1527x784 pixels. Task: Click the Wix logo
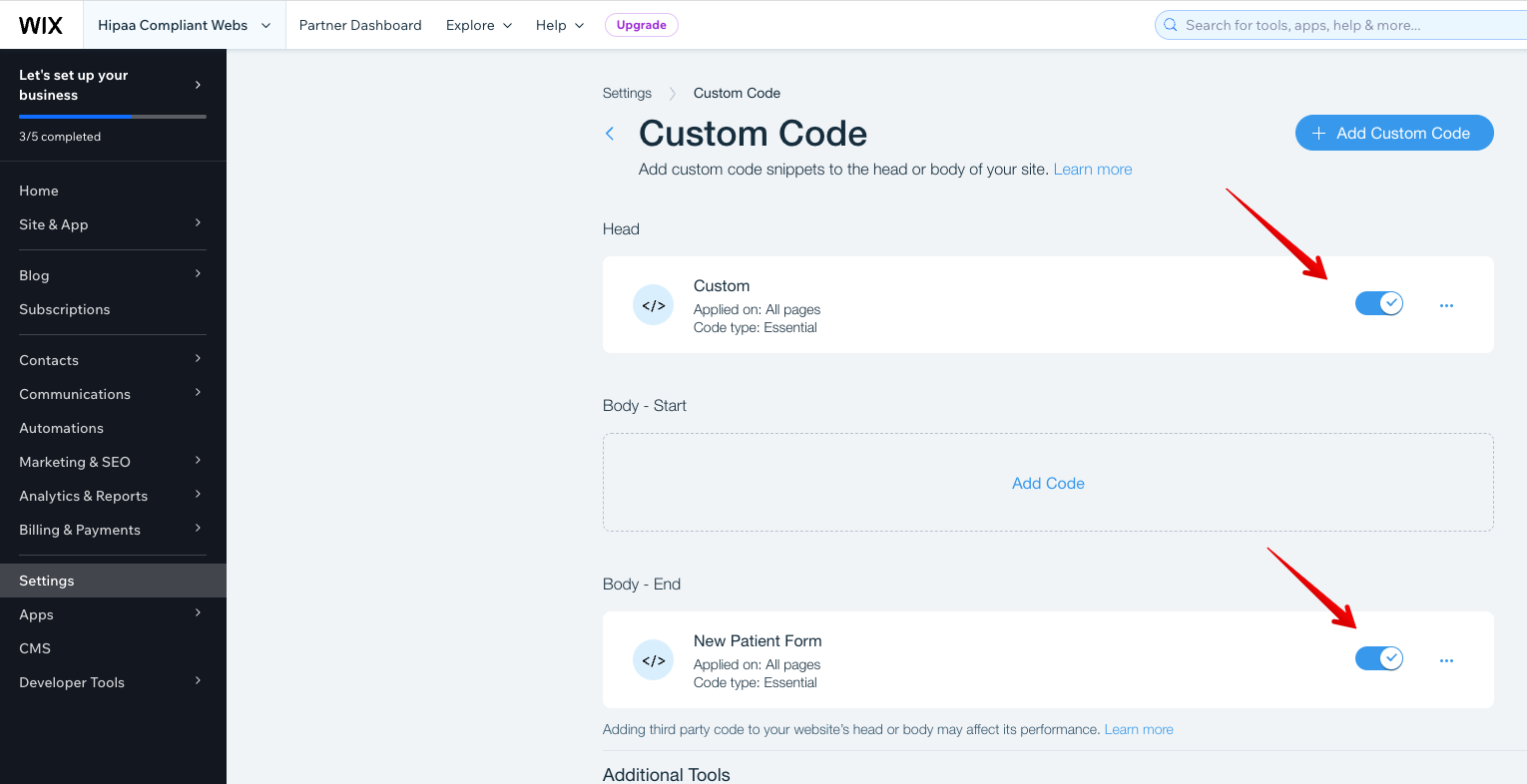pyautogui.click(x=41, y=25)
